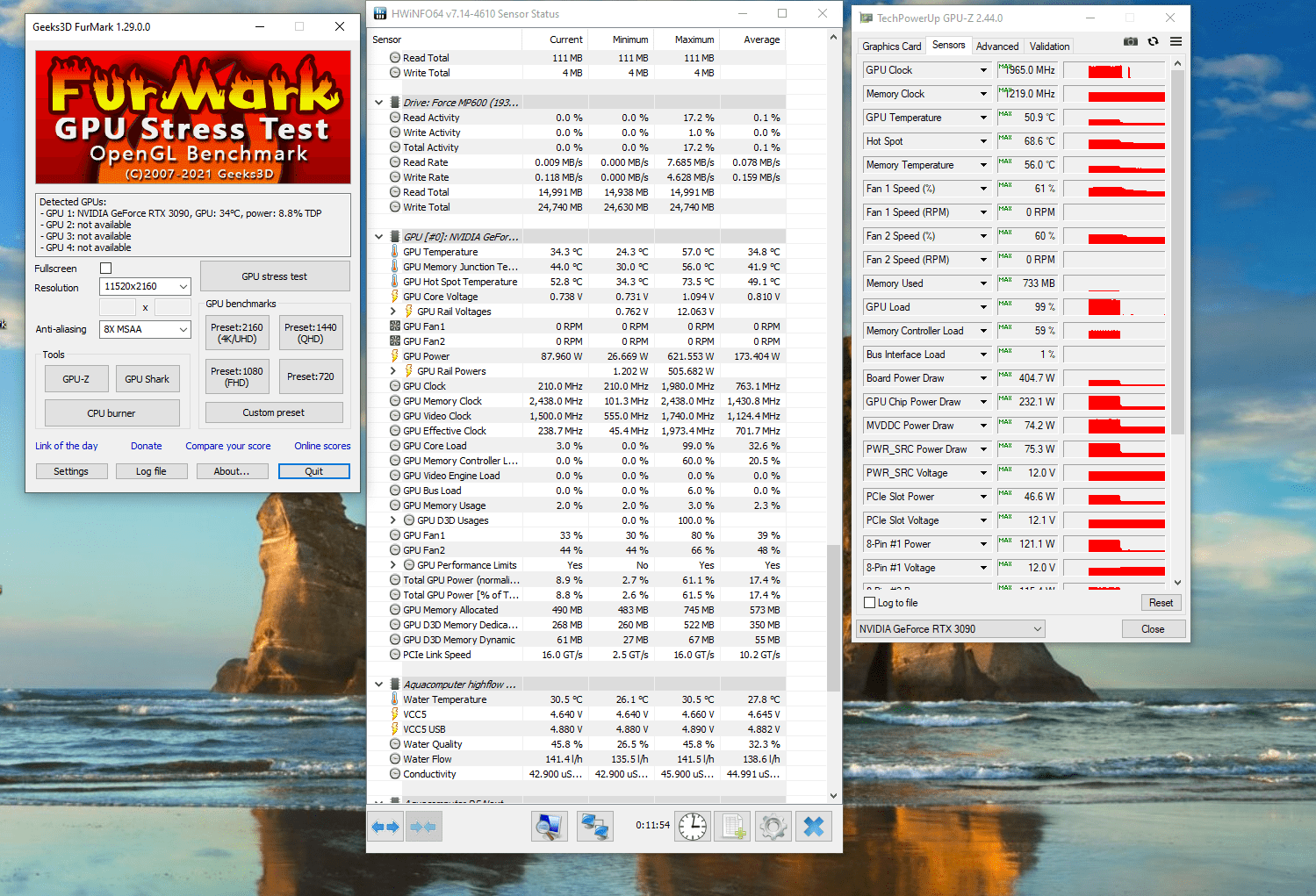
Task: Click the thermometer icon beside Water Temperature
Action: coord(395,699)
